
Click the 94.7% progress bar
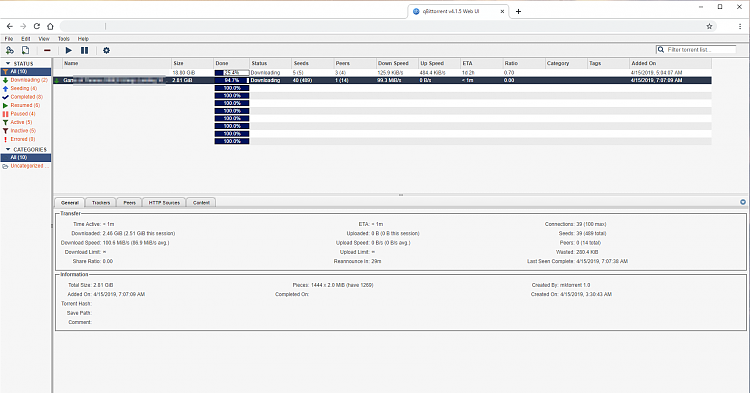pos(232,80)
